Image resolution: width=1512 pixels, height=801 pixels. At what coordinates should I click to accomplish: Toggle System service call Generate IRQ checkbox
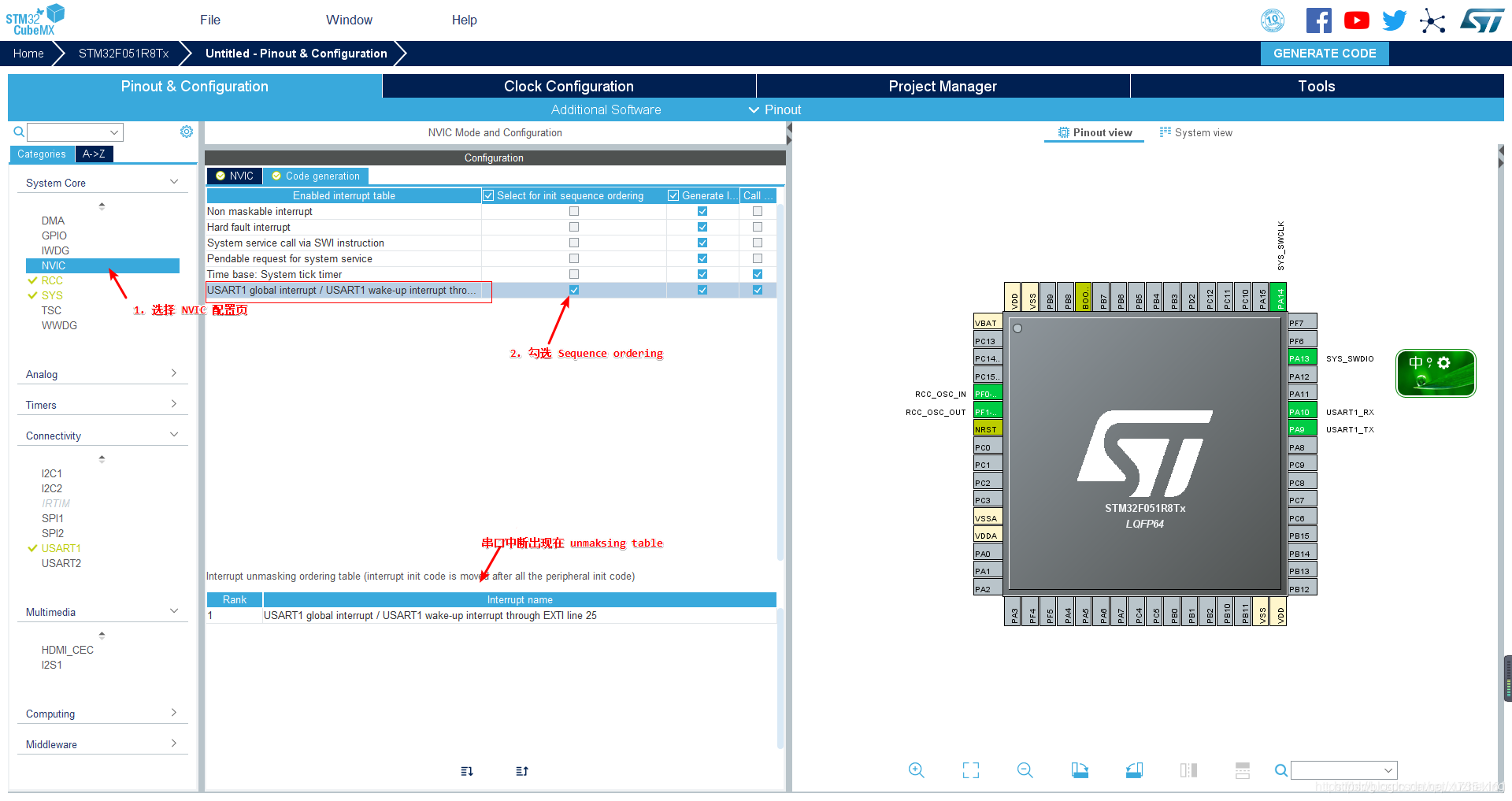click(702, 243)
